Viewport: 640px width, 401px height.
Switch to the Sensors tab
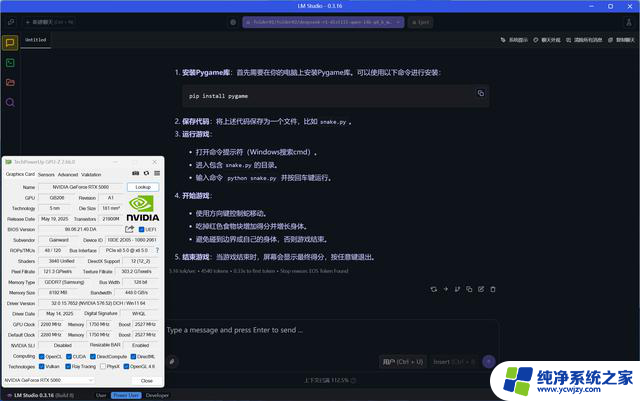(x=46, y=174)
